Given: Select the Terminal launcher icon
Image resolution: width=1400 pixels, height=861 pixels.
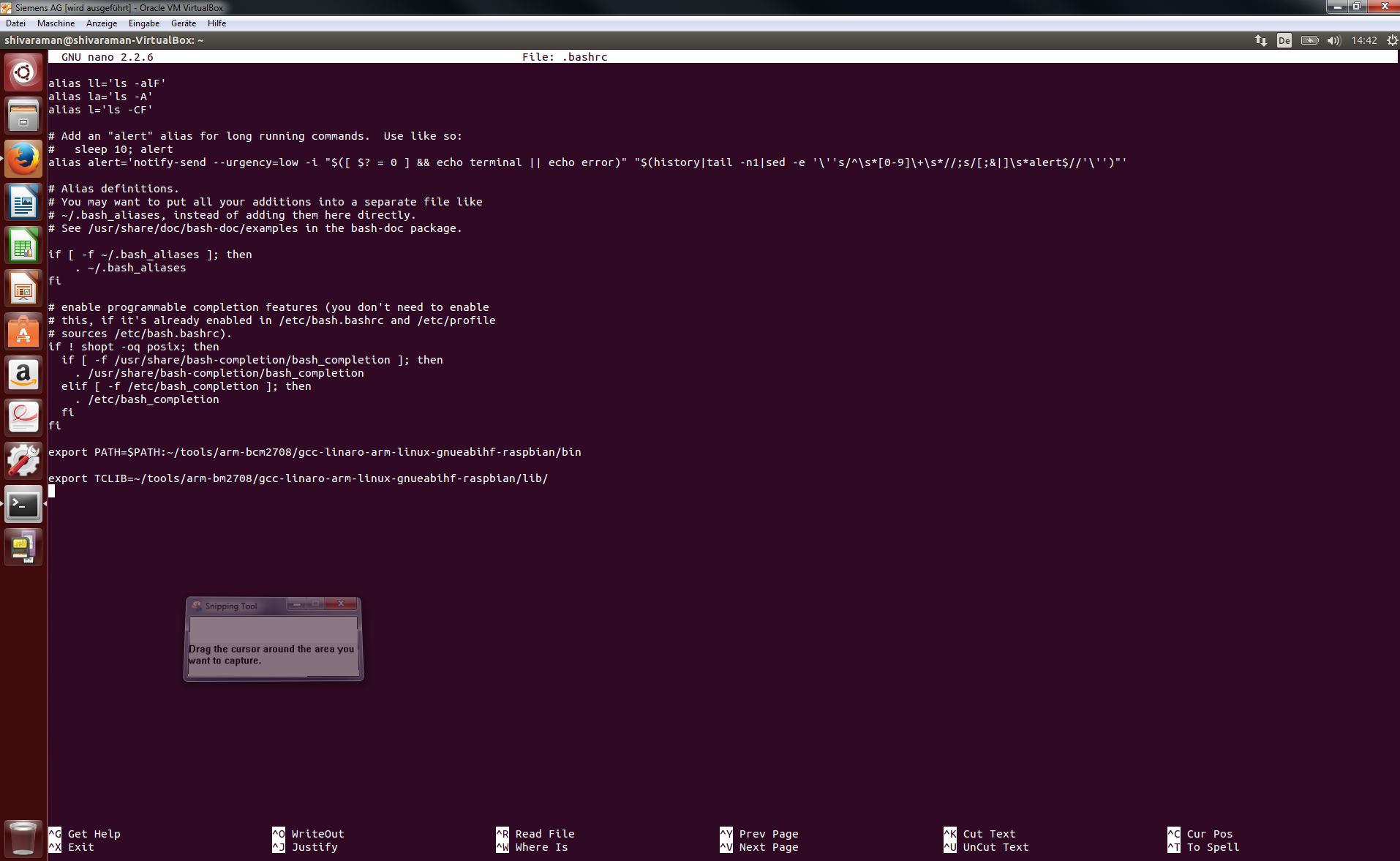Looking at the screenshot, I should [x=23, y=504].
